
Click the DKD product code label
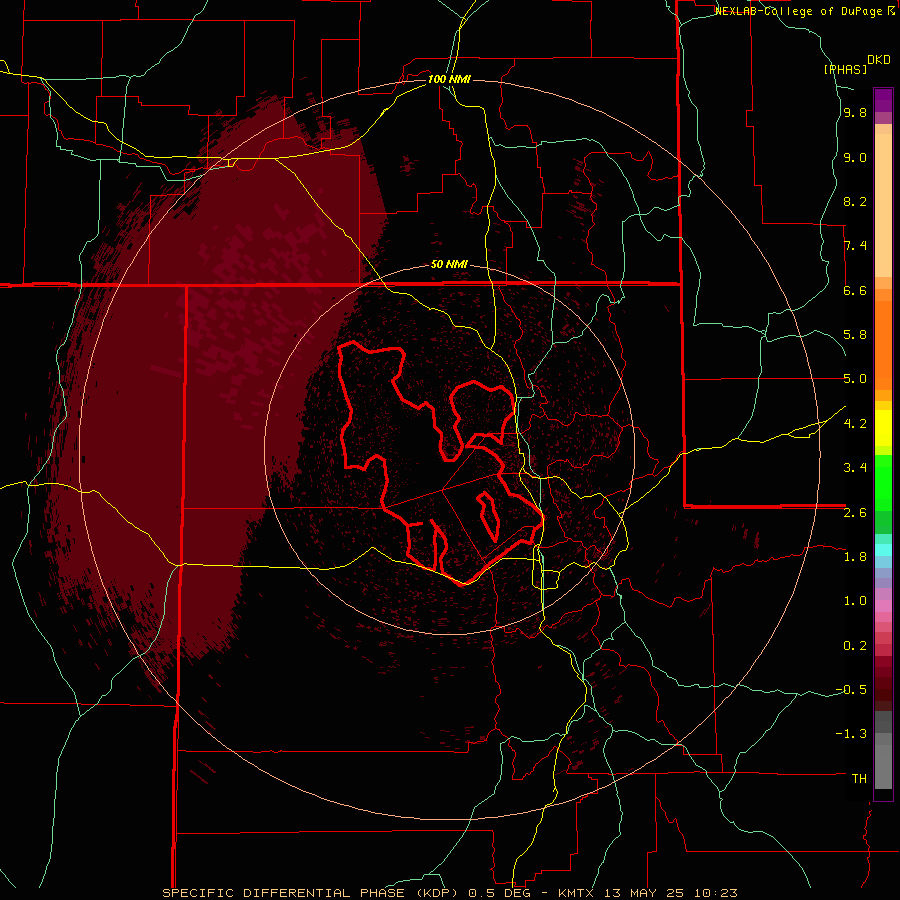(879, 60)
